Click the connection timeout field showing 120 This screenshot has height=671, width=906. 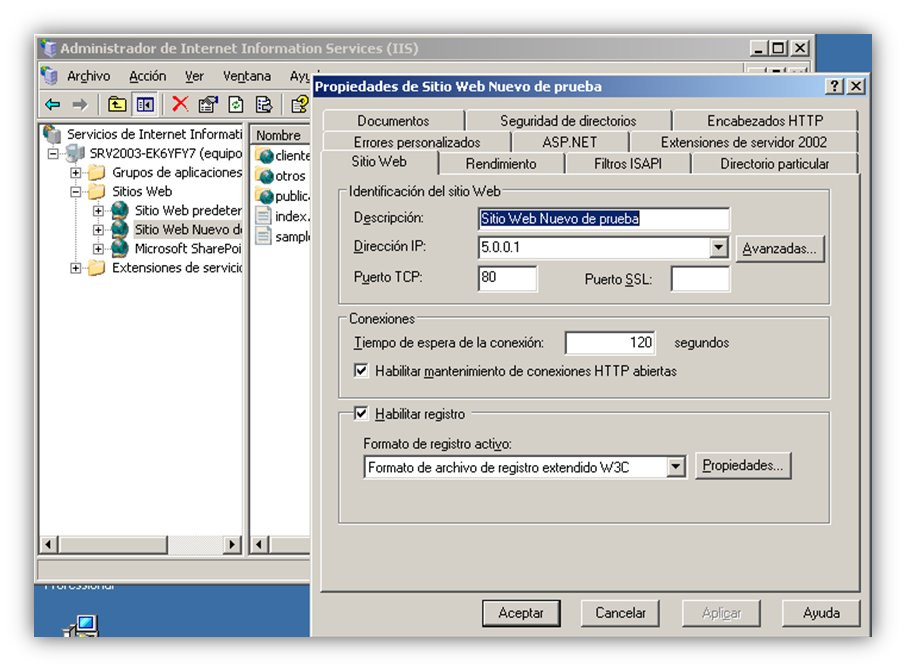tap(610, 343)
